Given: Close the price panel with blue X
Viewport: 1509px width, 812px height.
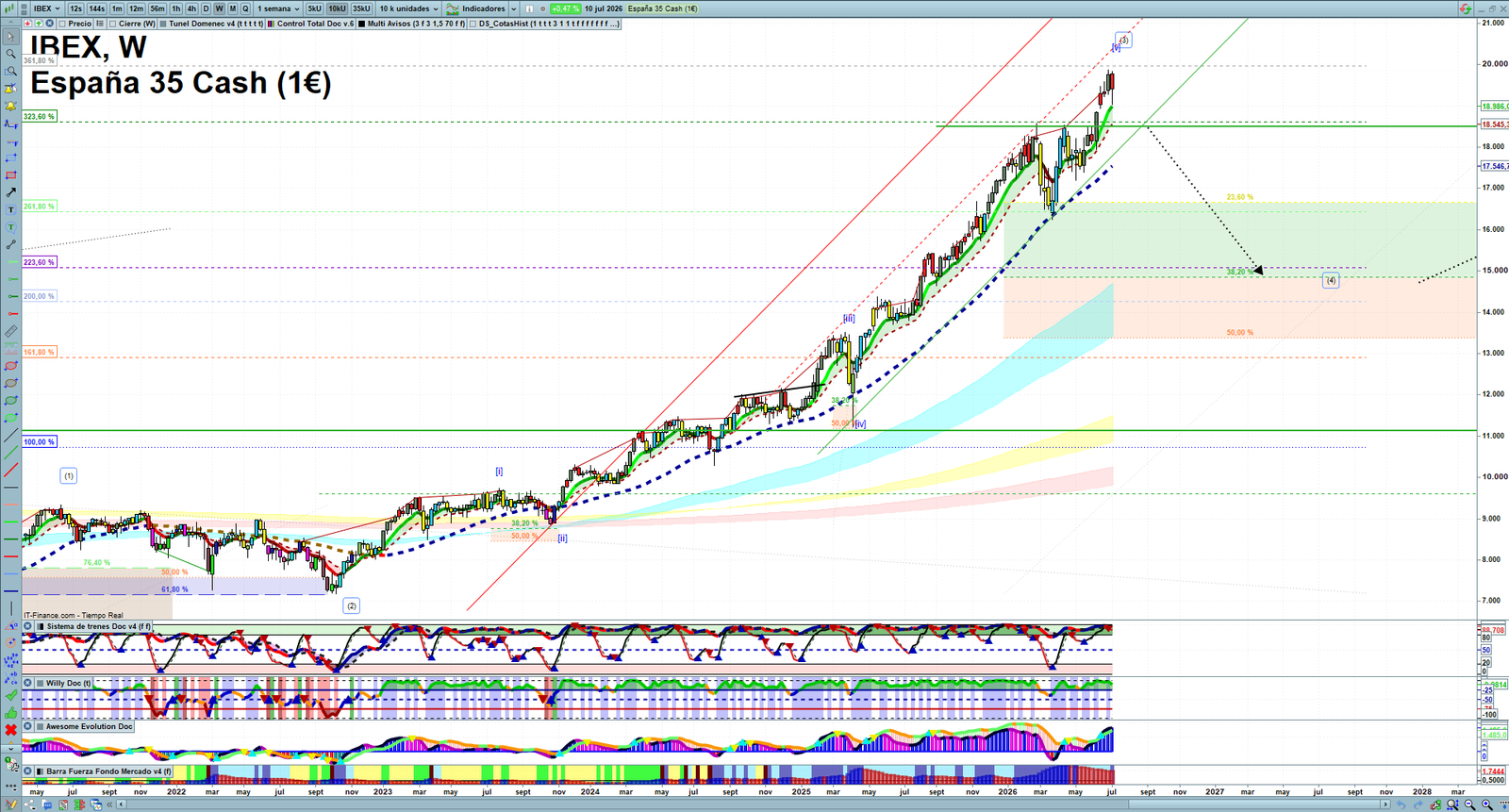Looking at the screenshot, I should click(49, 24).
